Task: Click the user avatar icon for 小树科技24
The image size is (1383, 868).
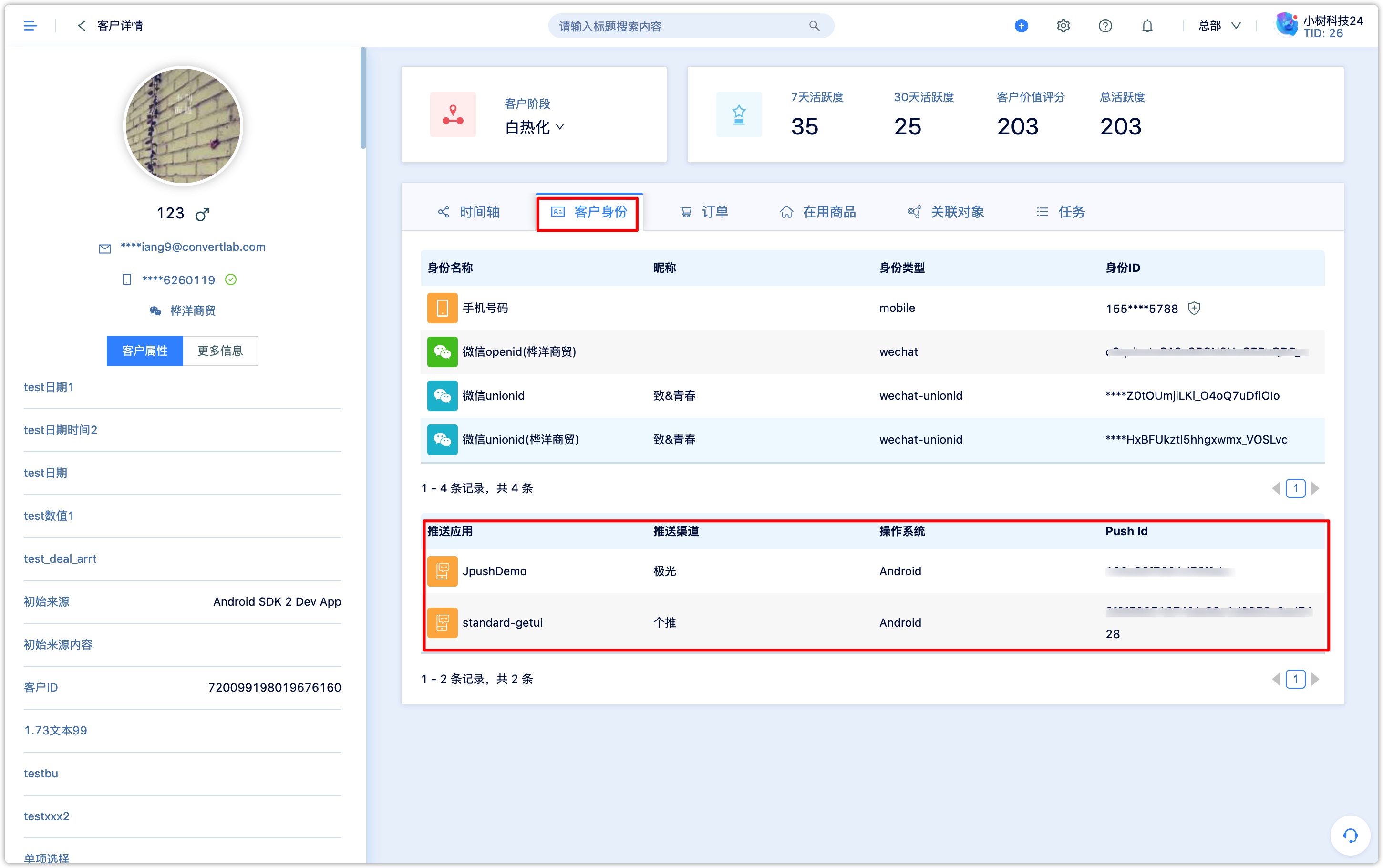Action: coord(1287,26)
